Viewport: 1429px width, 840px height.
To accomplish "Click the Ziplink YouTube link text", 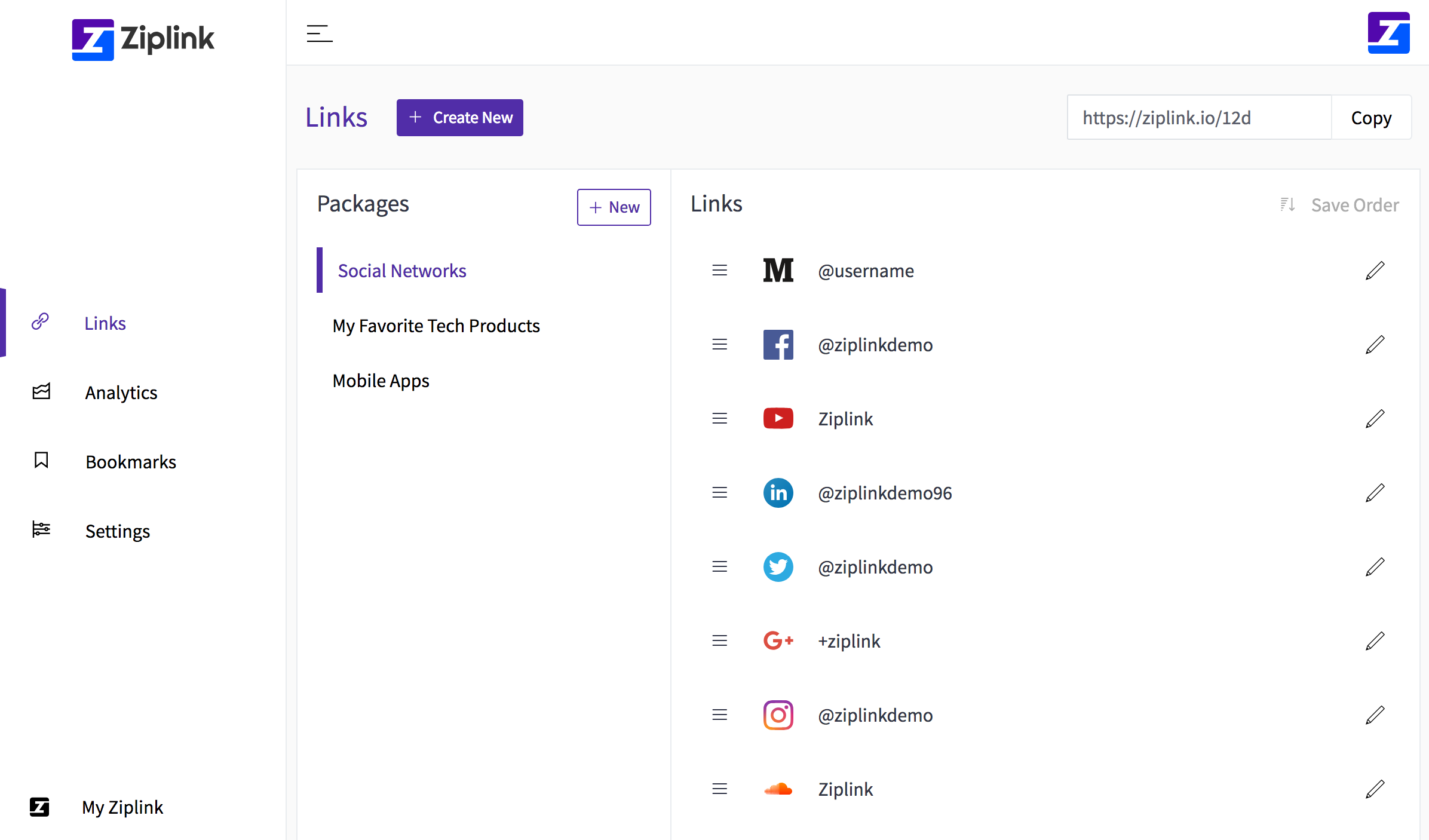I will tap(845, 419).
